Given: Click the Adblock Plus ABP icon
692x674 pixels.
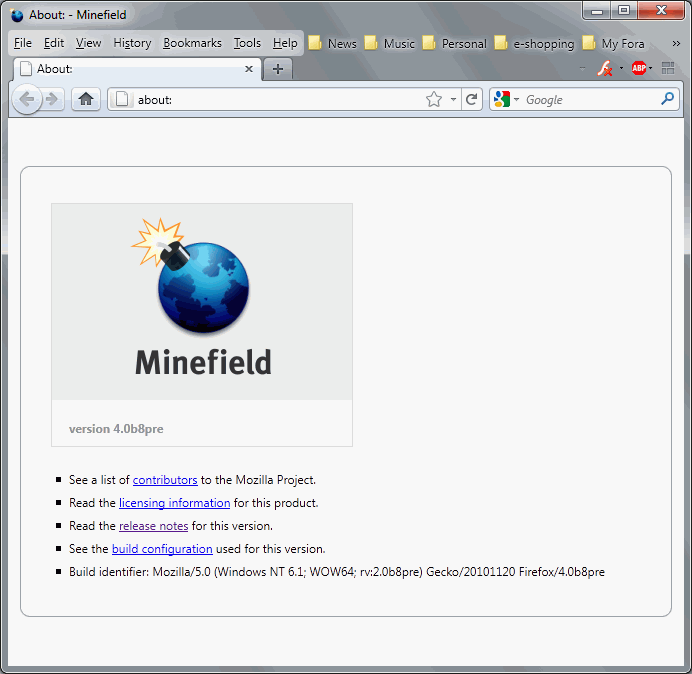Looking at the screenshot, I should point(639,68).
